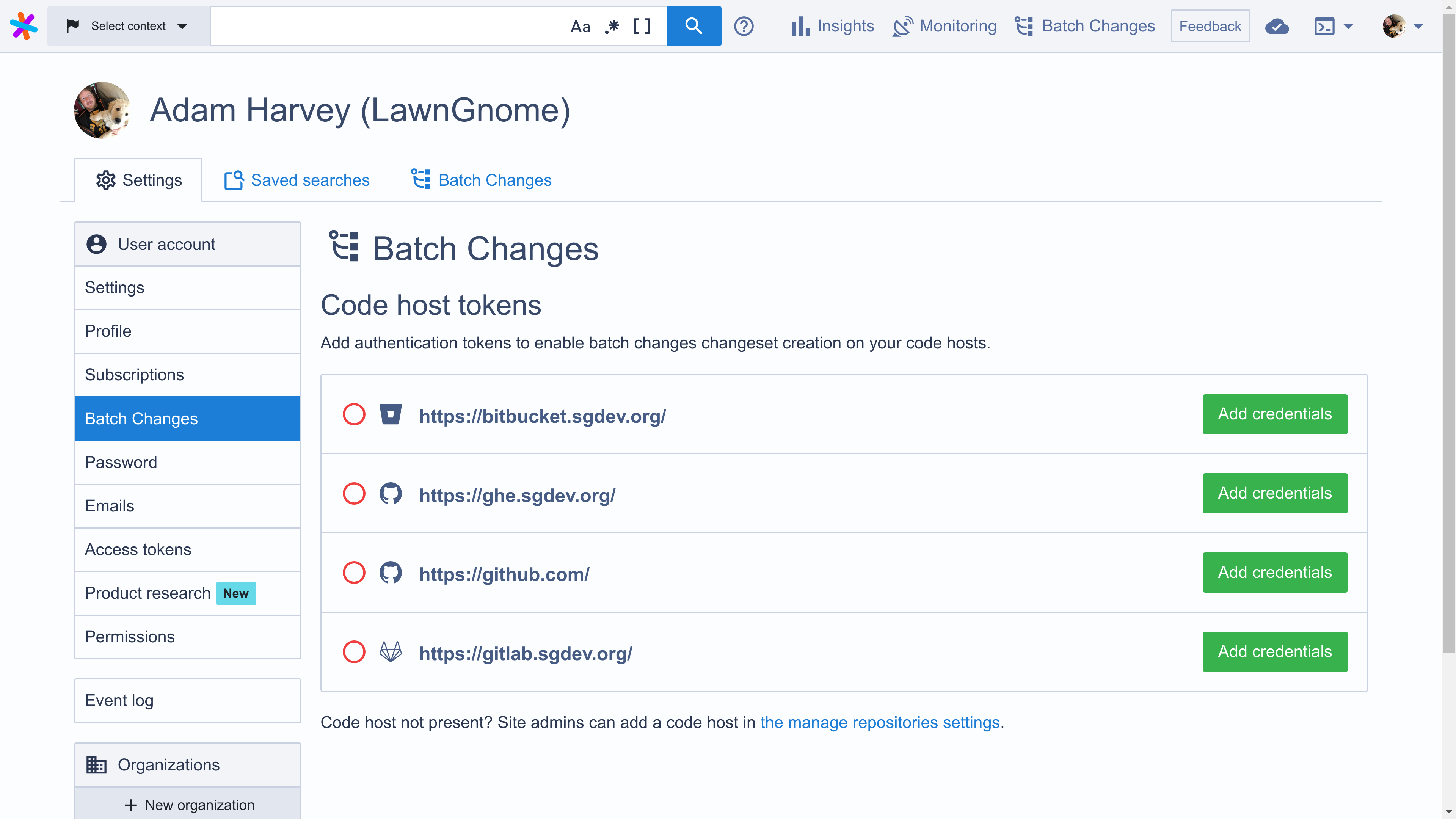1456x819 pixels.
Task: Add credentials for ghe.sgdev.org
Action: (x=1274, y=493)
